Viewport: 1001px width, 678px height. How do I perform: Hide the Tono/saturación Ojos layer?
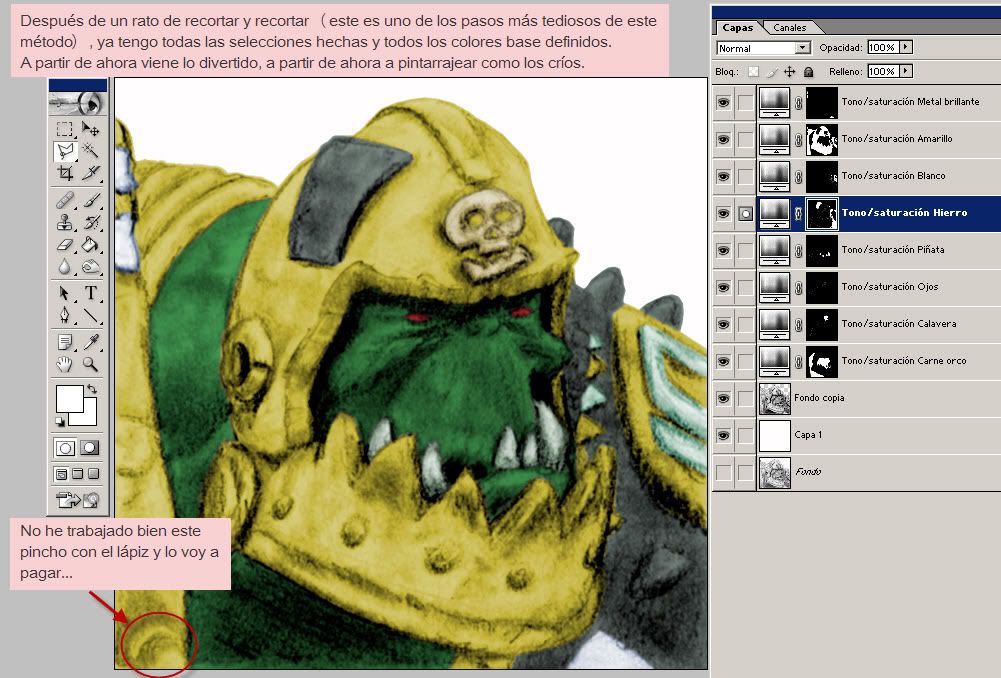(x=723, y=287)
